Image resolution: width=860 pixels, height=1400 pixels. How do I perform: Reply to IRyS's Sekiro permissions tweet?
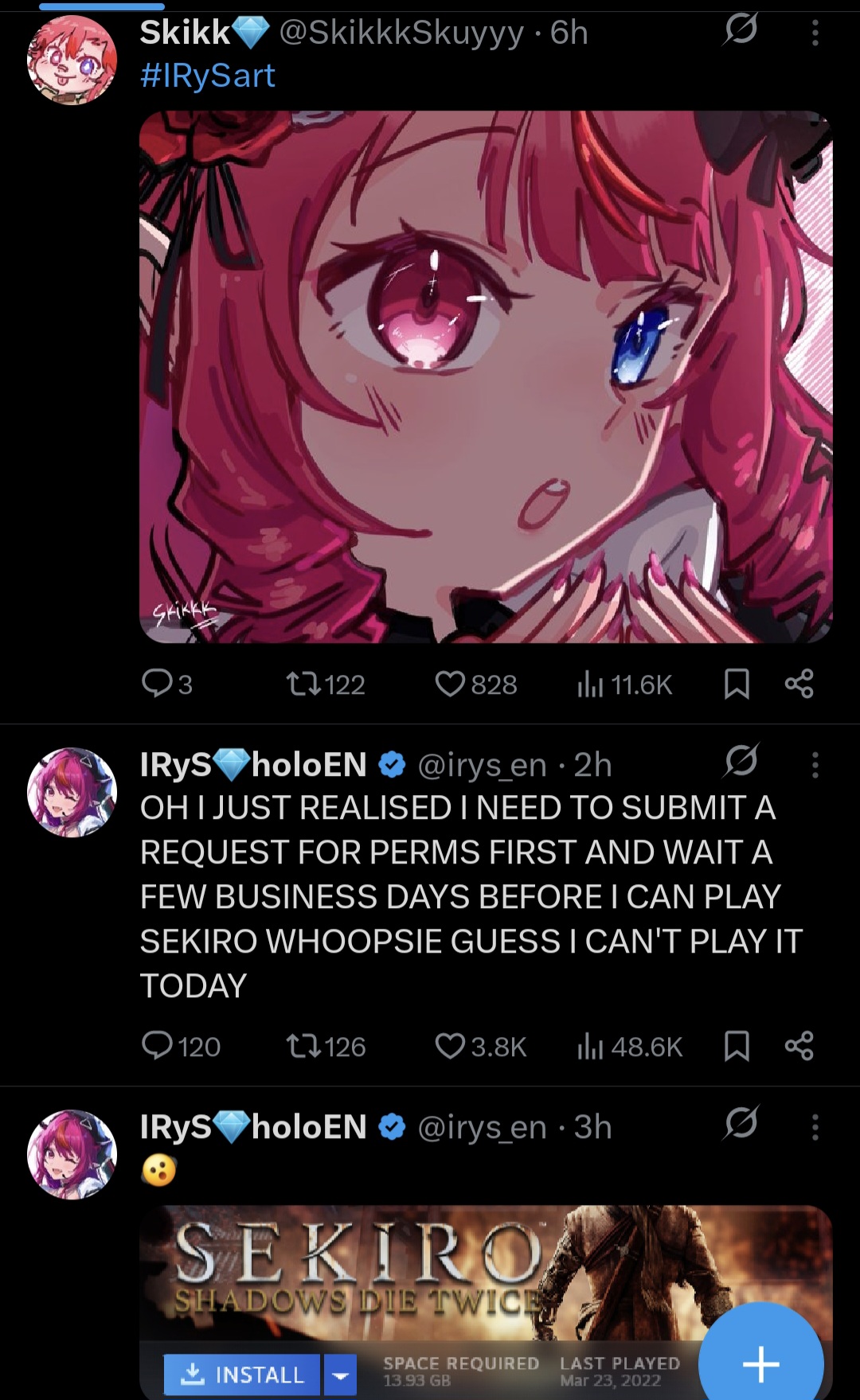181,1046
